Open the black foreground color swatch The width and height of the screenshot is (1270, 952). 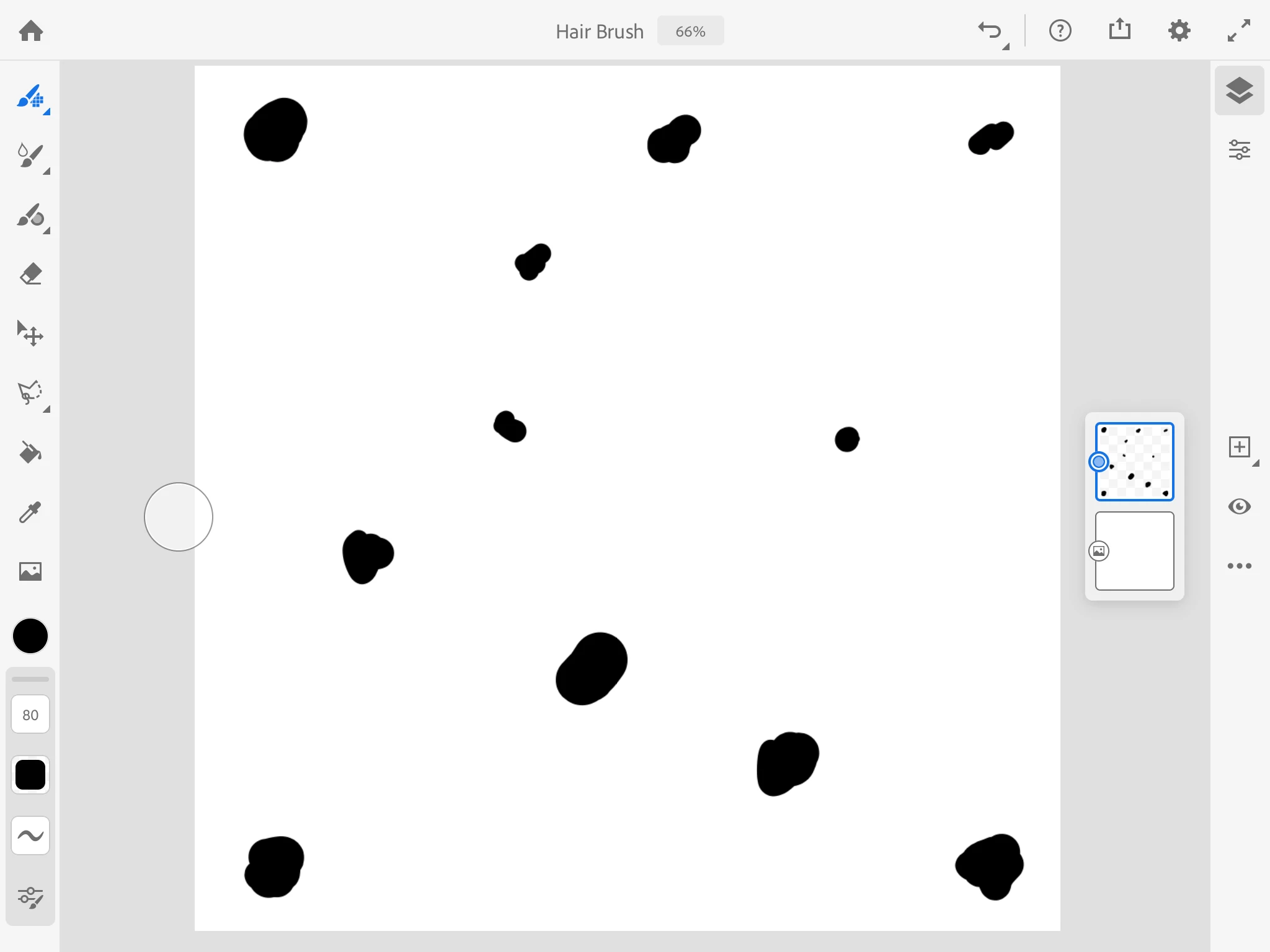point(30,636)
